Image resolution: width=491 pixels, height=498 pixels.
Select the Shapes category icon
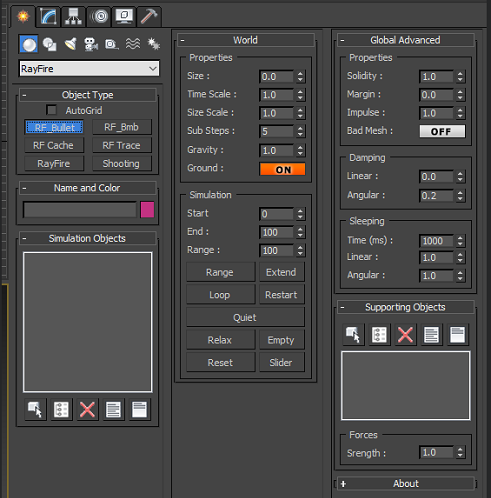click(x=50, y=44)
